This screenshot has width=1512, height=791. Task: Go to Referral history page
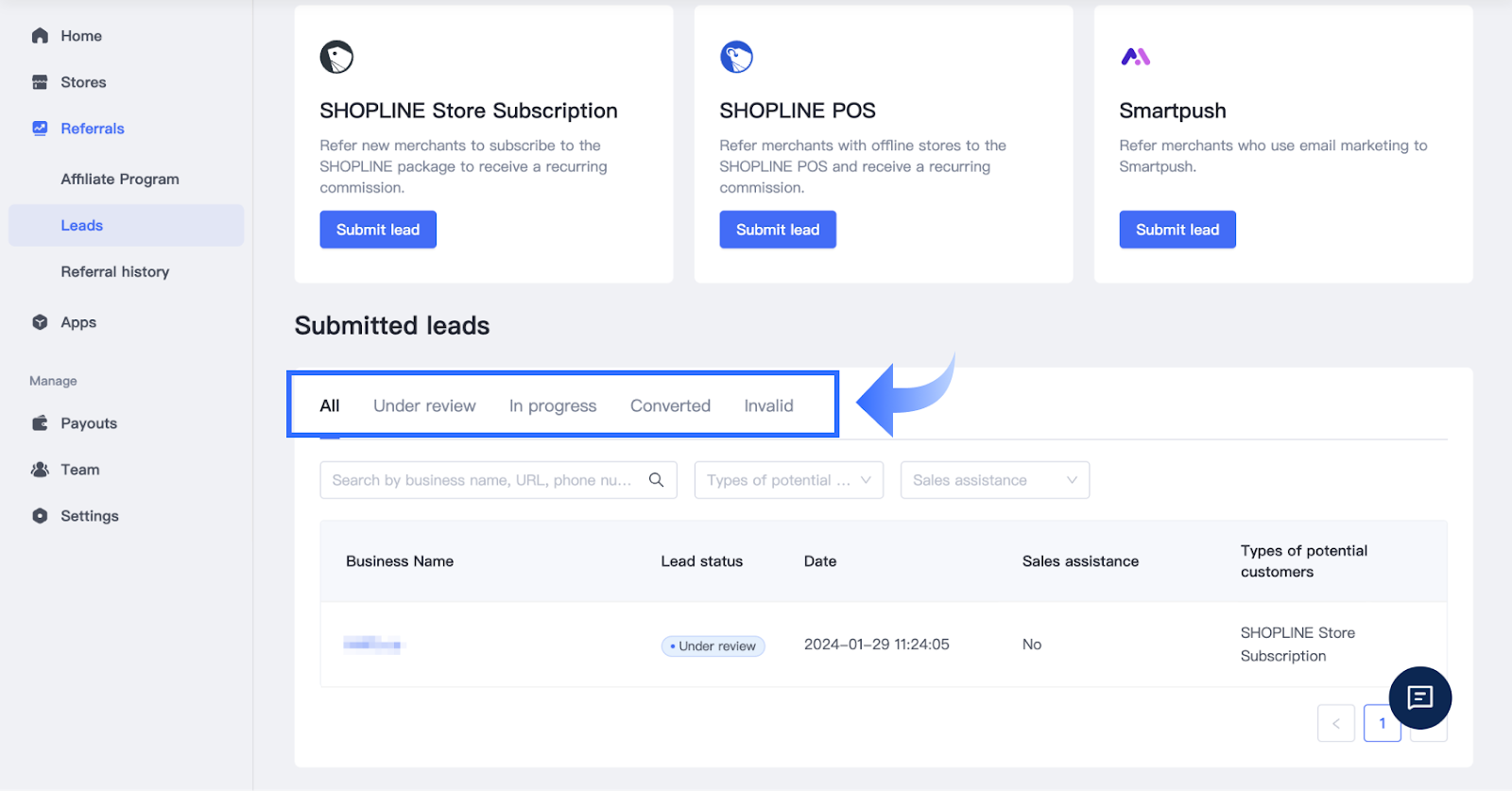115,272
